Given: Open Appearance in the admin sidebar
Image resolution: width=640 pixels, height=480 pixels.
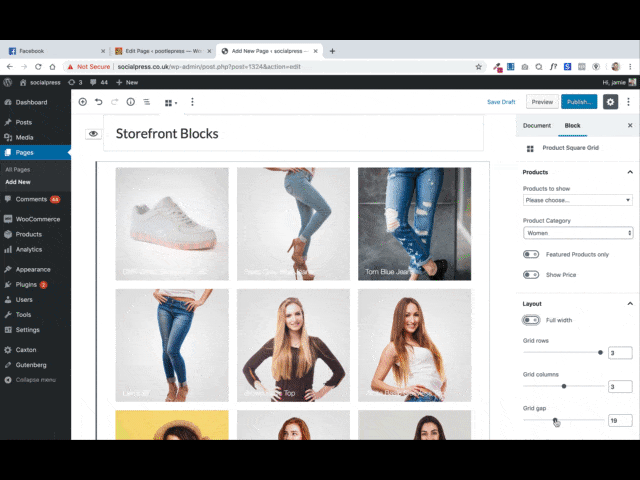Looking at the screenshot, I should [35, 269].
